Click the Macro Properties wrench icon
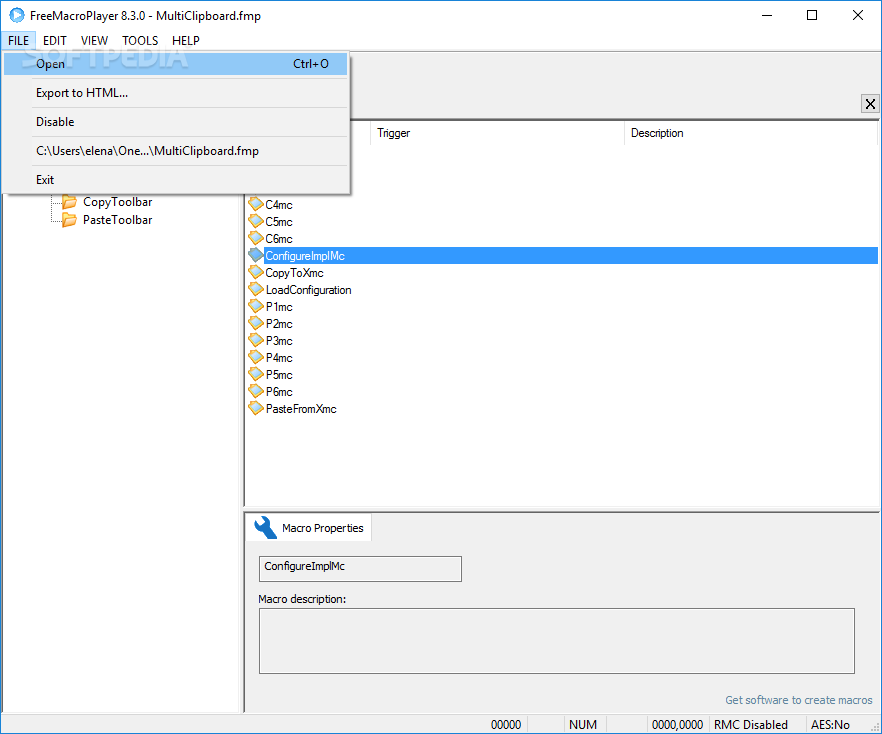This screenshot has width=882, height=734. 265,528
